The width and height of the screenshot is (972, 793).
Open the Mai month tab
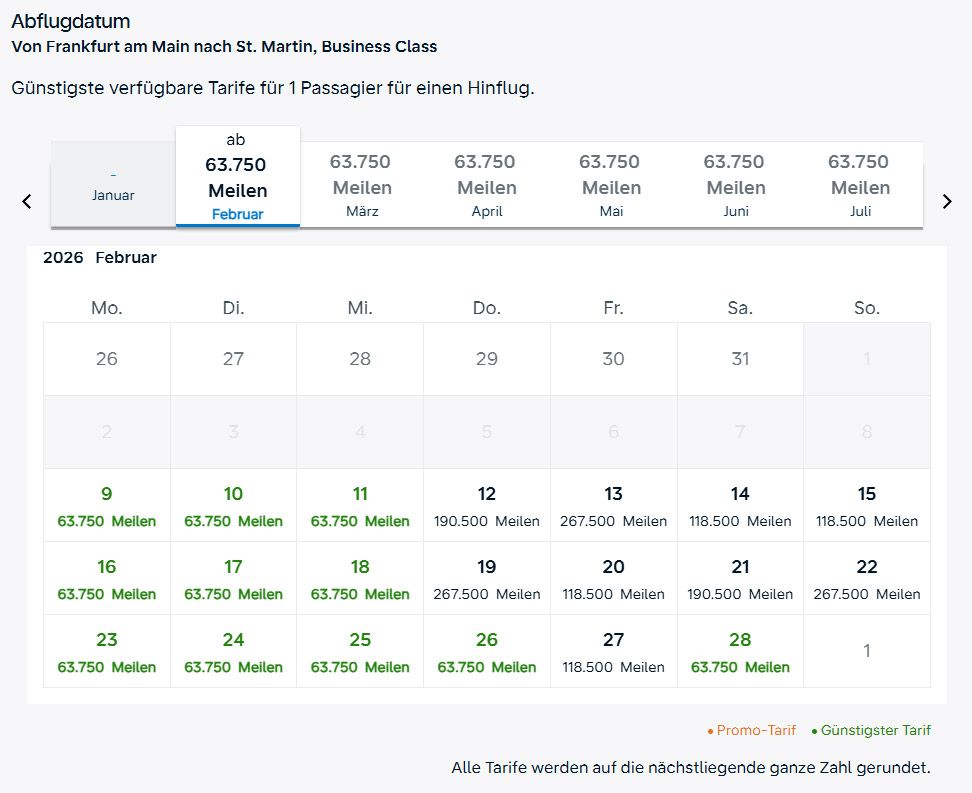[610, 185]
